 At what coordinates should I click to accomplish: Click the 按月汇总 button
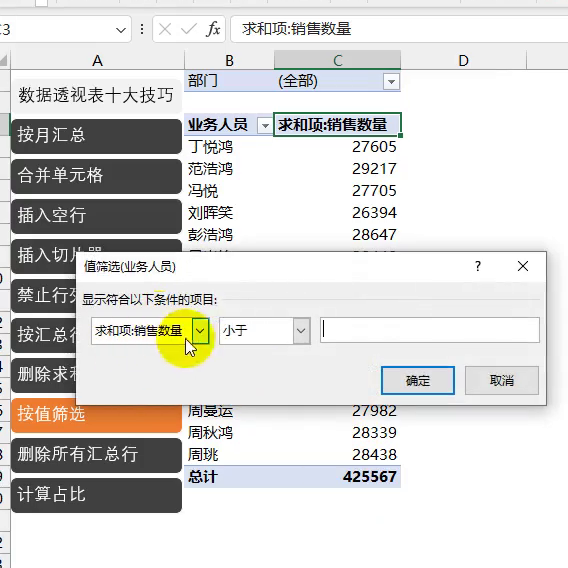96,136
